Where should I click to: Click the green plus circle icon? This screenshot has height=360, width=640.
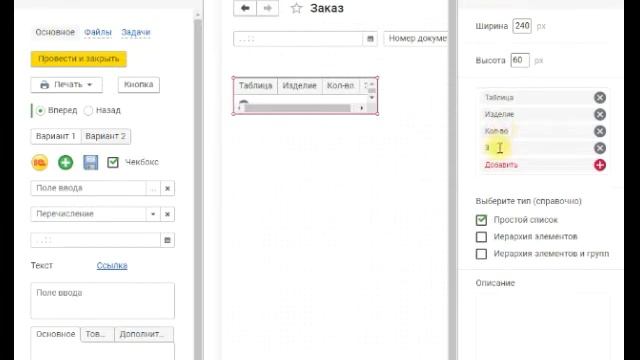click(65, 162)
